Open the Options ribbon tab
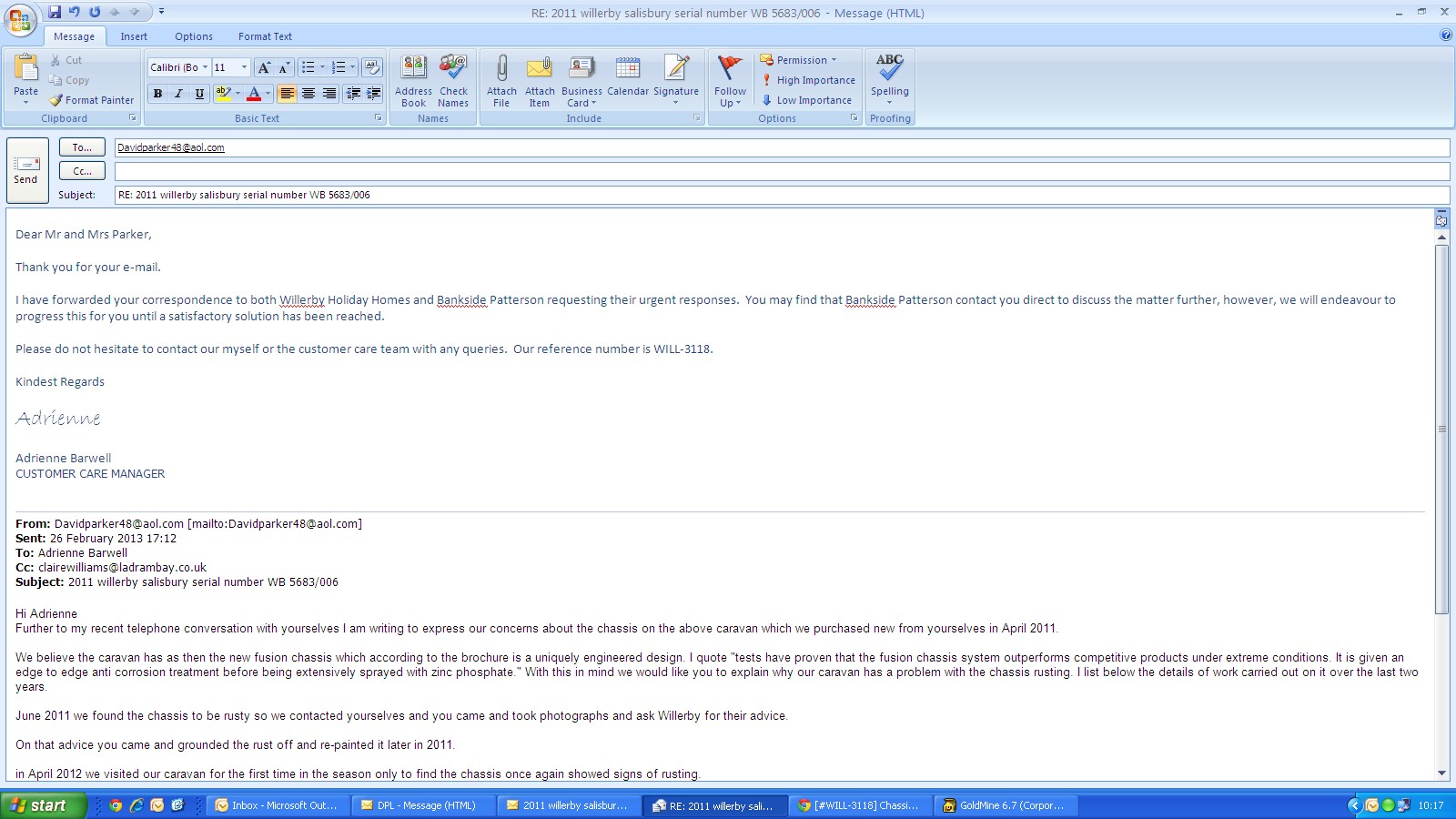Image resolution: width=1456 pixels, height=819 pixels. [x=194, y=36]
